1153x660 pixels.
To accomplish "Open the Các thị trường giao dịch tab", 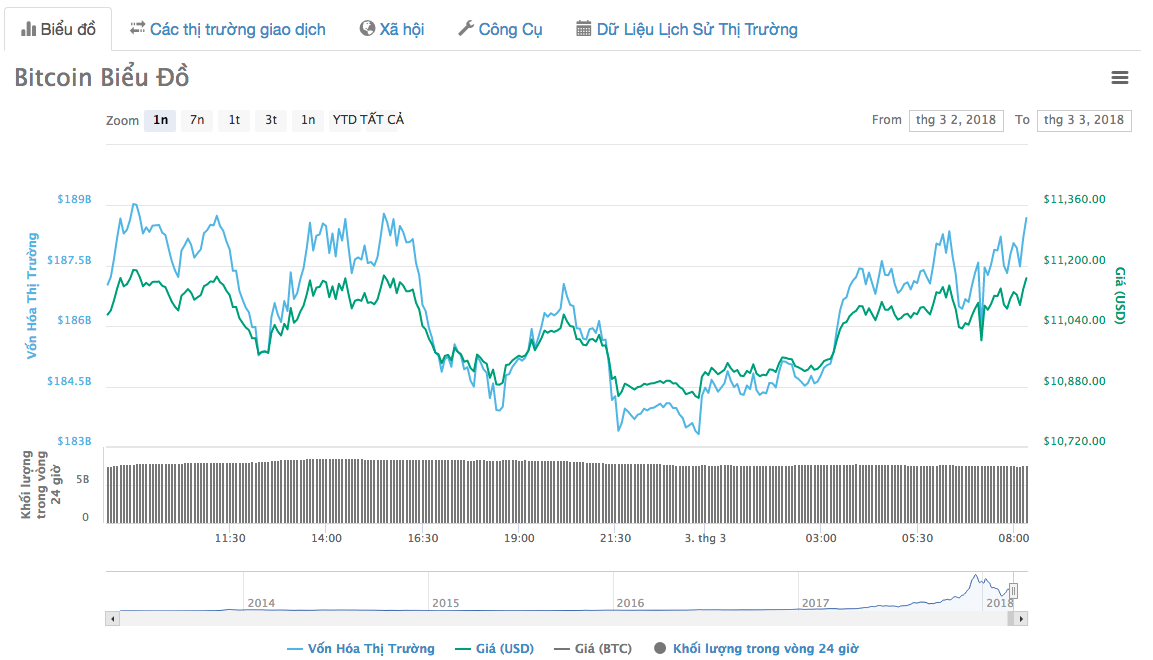I will (228, 29).
